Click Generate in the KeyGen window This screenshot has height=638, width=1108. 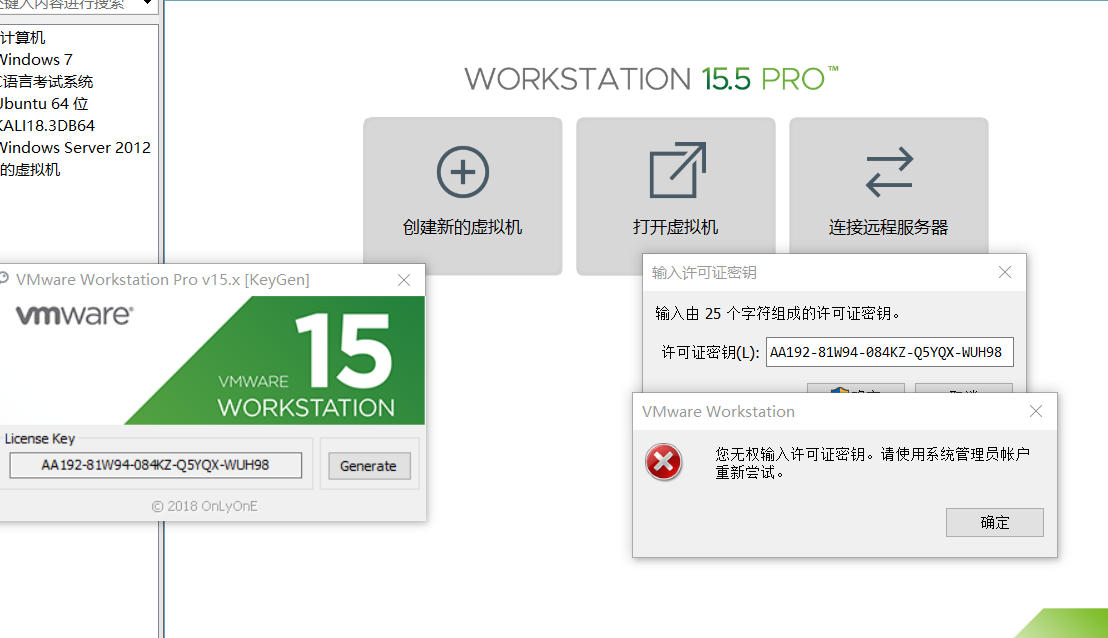369,466
